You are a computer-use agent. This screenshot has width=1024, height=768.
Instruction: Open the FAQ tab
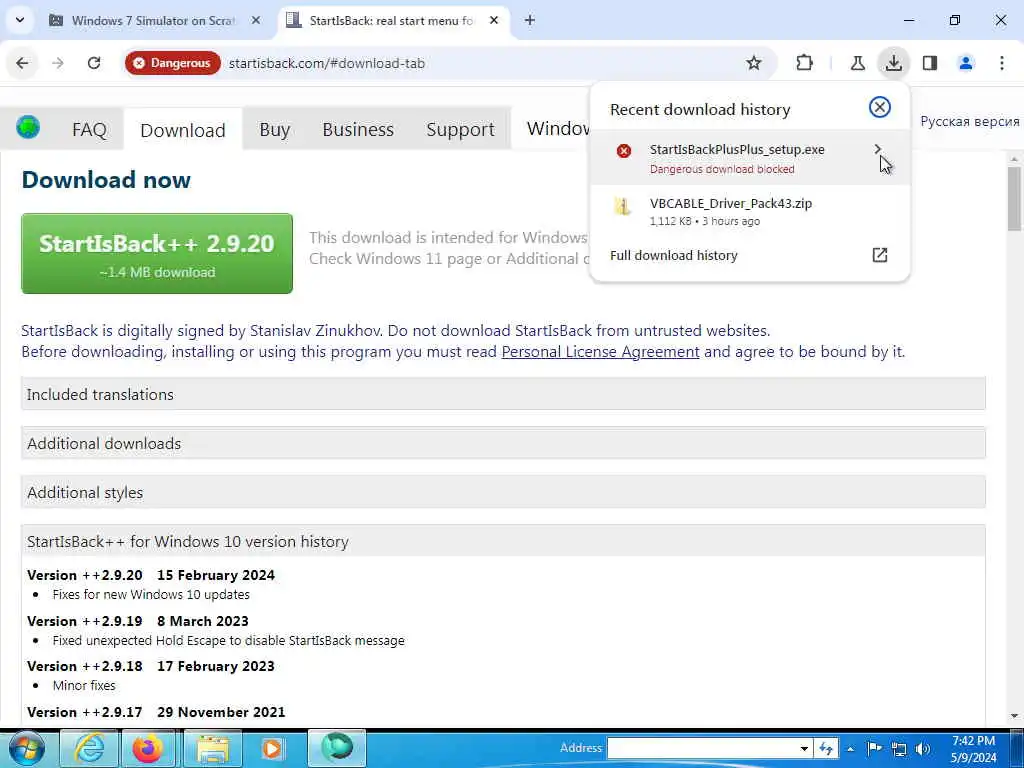(89, 129)
